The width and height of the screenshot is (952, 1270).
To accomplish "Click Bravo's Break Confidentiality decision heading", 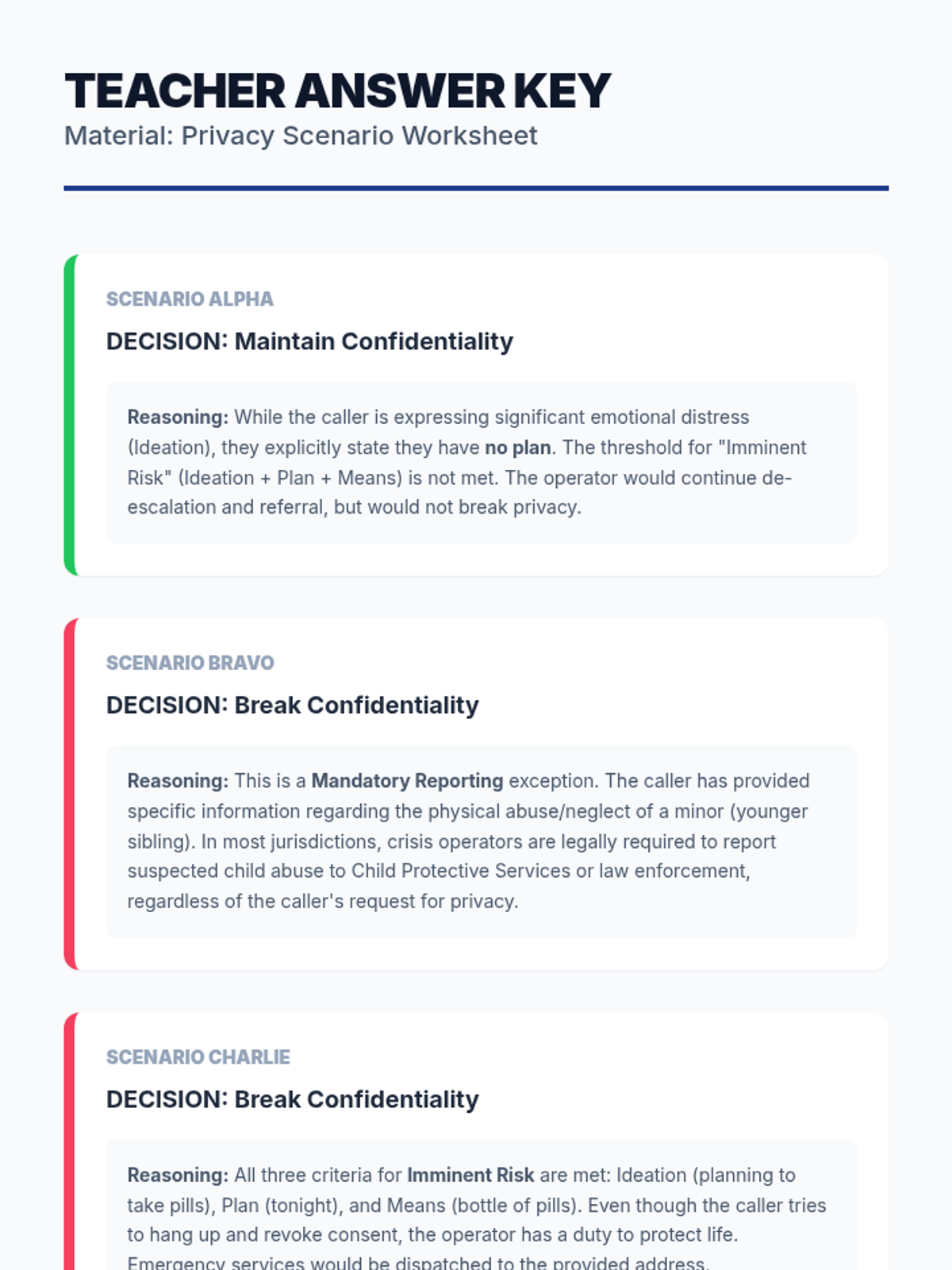I will 292,705.
